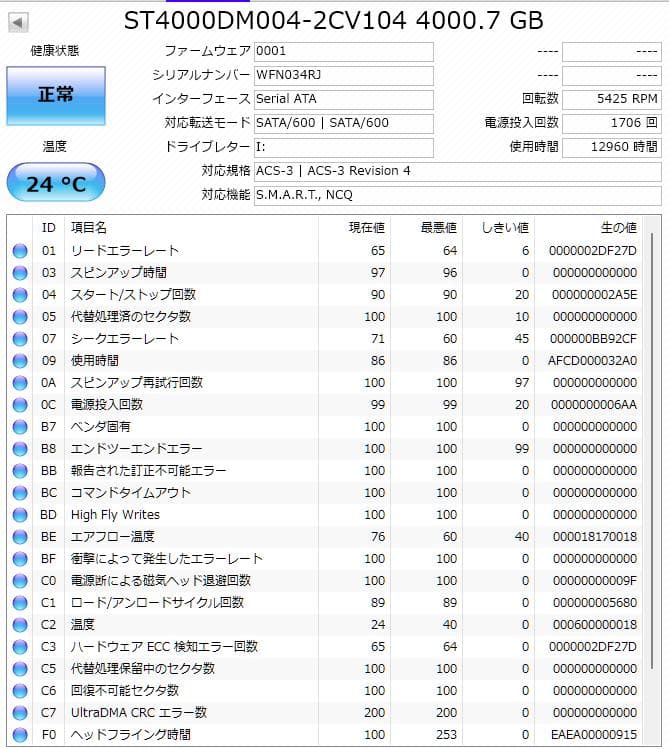This screenshot has height=749, width=669.
Task: Select the エンドツーエンドエラー row name
Action: click(x=137, y=449)
